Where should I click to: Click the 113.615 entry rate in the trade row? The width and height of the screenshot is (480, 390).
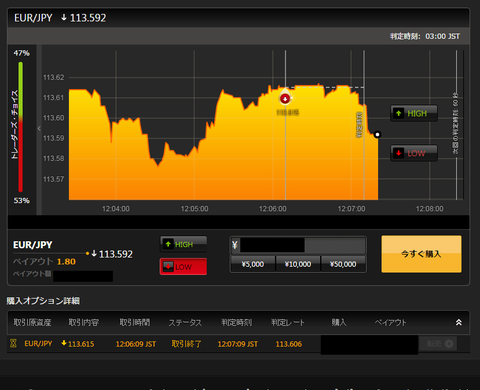point(81,344)
